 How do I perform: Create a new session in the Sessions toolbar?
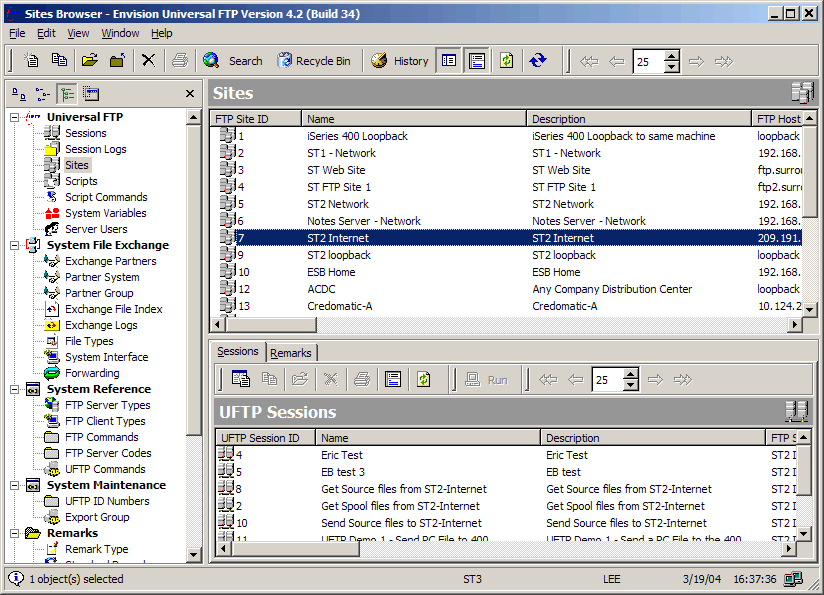241,379
